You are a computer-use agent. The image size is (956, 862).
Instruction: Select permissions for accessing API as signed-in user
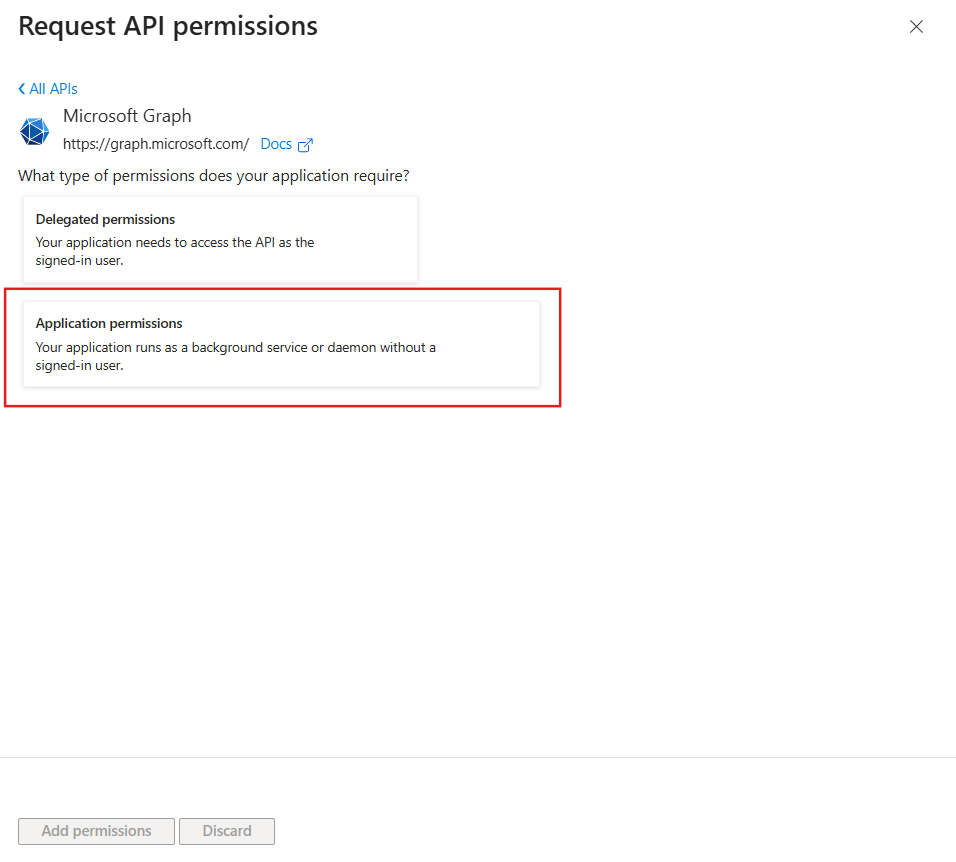pos(220,239)
